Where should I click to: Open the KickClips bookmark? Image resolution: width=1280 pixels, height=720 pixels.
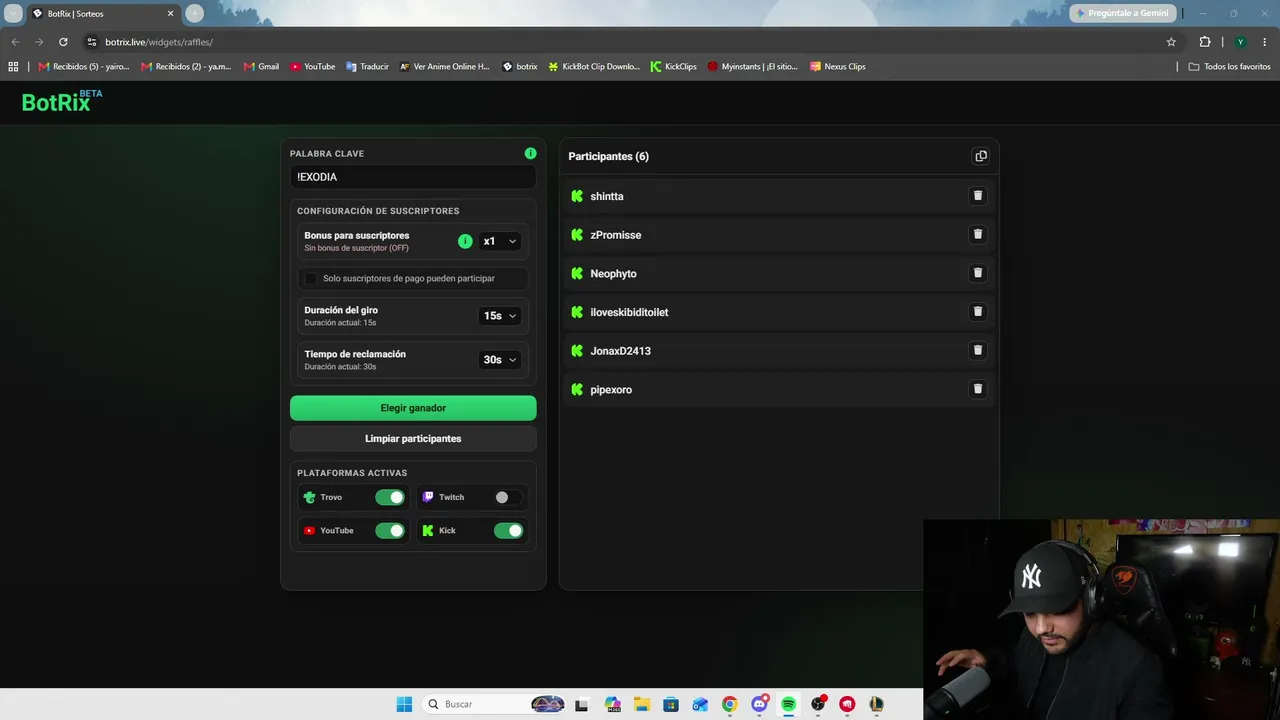(x=674, y=66)
